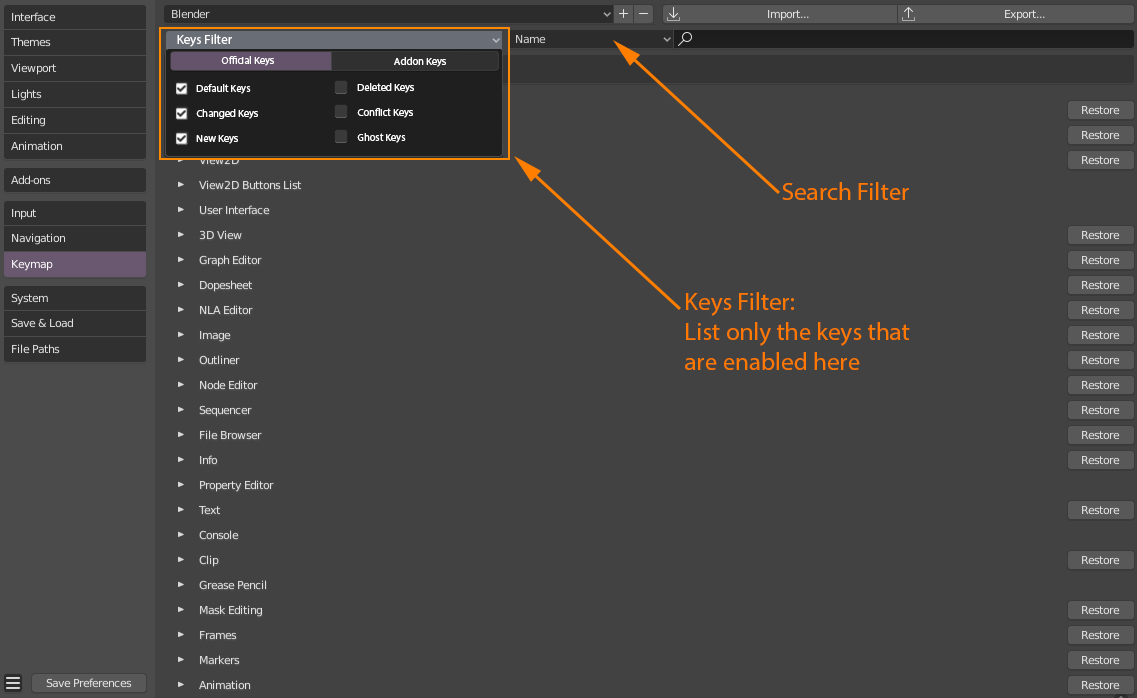Click the minus icon to remove keymap preset
Image resolution: width=1137 pixels, height=698 pixels.
[x=643, y=14]
